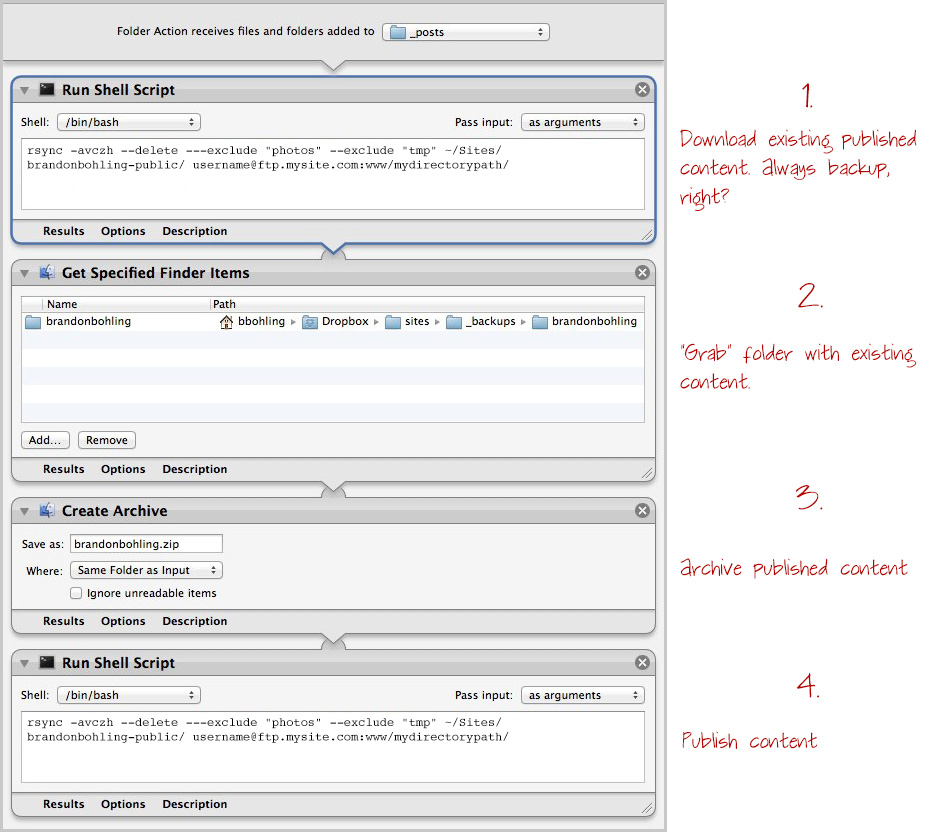View Results of Get Specified Finder Items

tap(63, 469)
